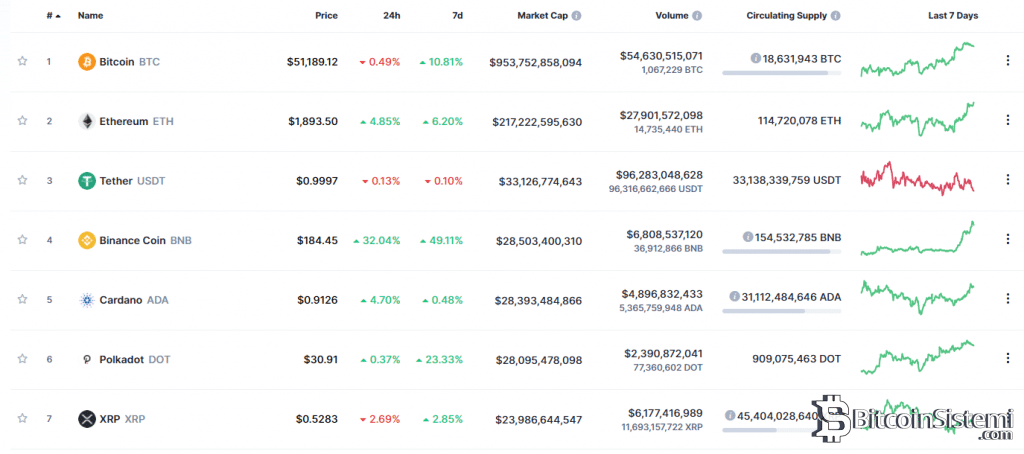Sort by the 7d change column
The height and width of the screenshot is (454, 1024).
(456, 16)
